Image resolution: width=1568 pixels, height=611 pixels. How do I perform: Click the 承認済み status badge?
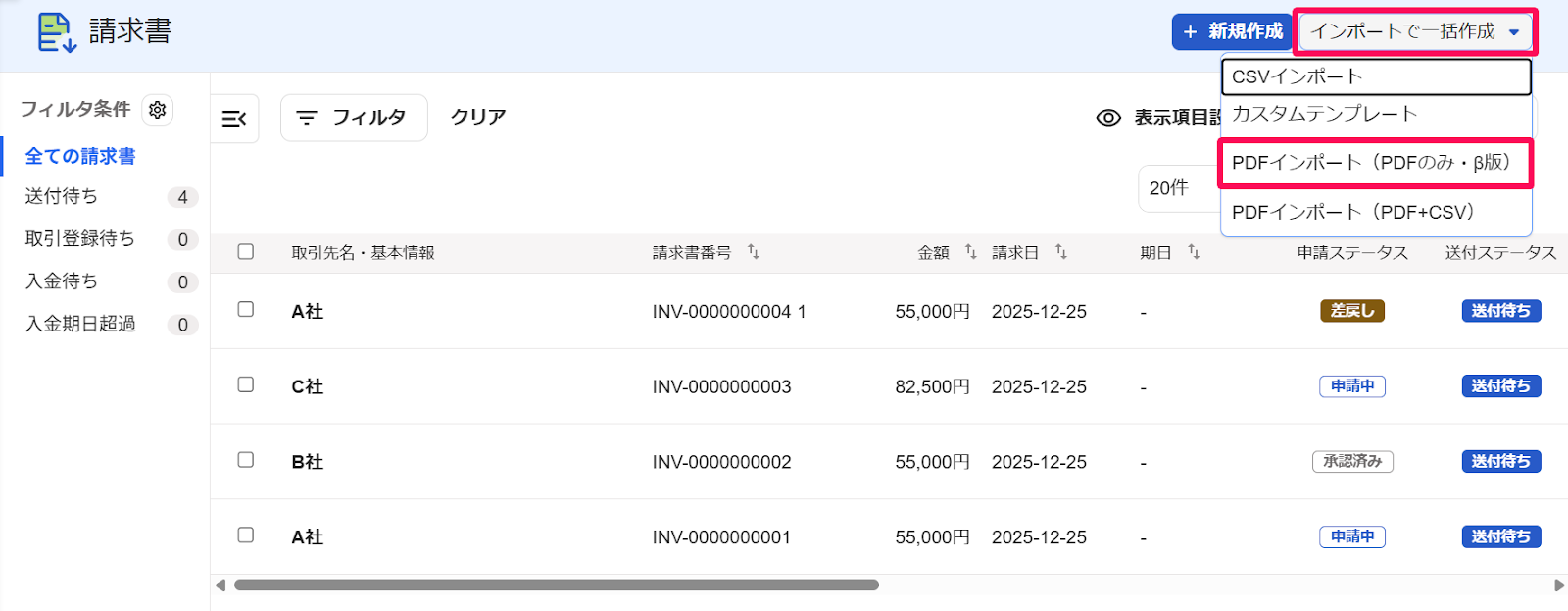1352,461
